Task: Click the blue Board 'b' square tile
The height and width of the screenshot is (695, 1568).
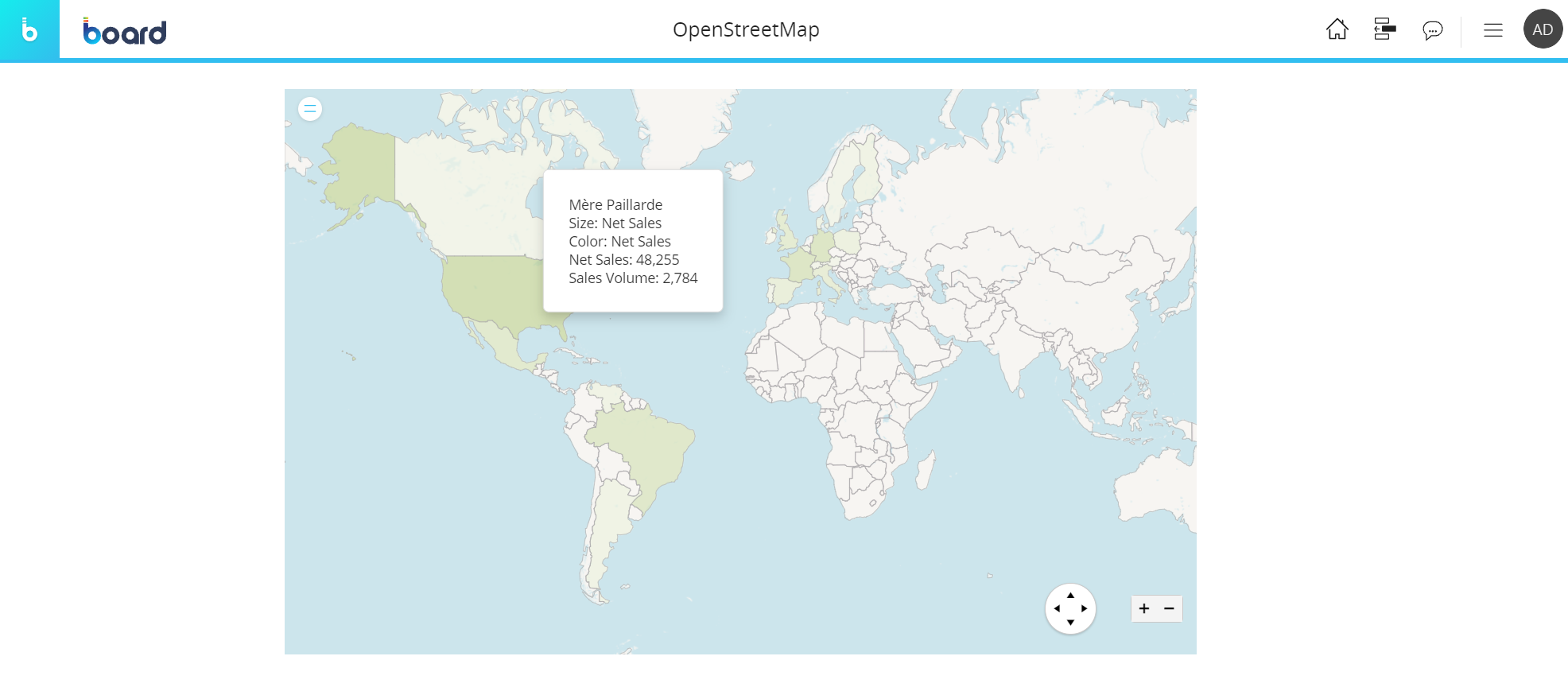Action: [x=29, y=29]
